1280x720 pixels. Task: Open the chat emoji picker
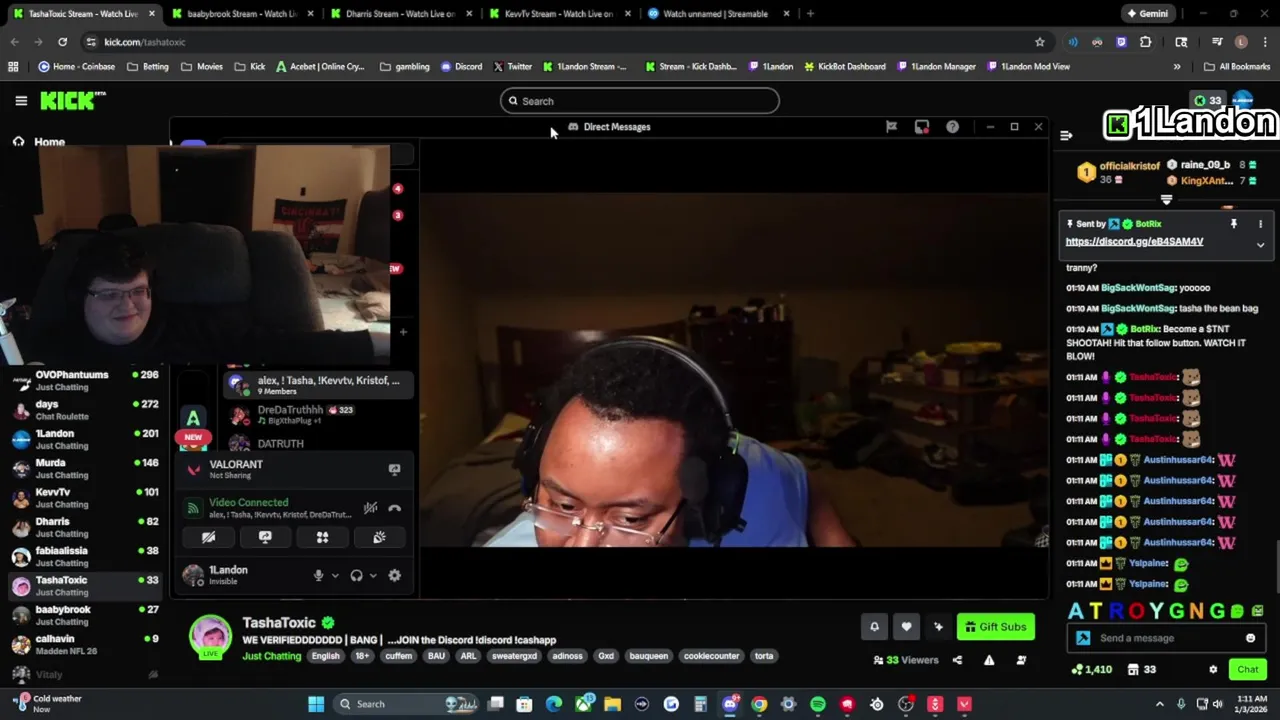pyautogui.click(x=1250, y=638)
